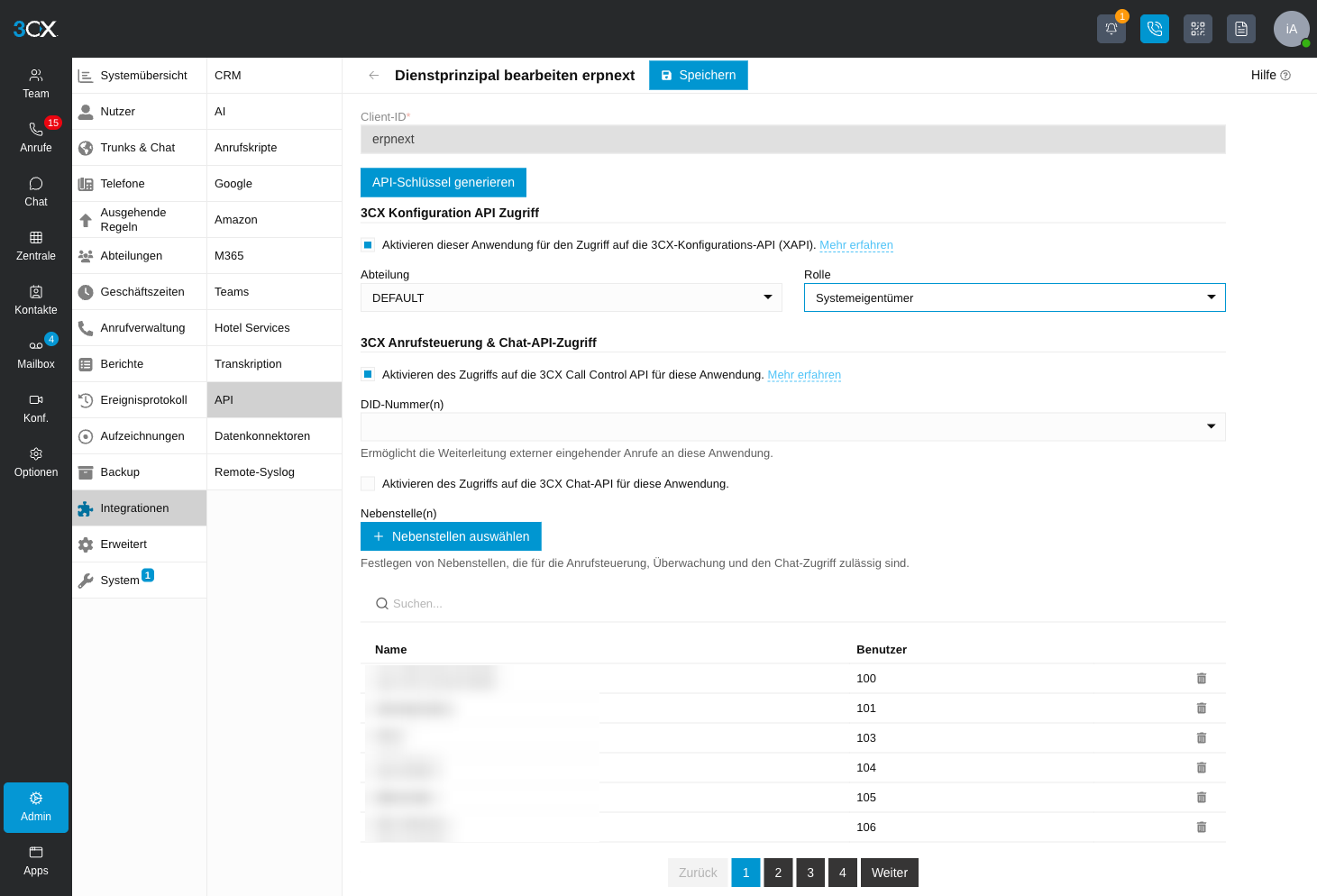This screenshot has height=896, width=1317.
Task: Open Mehr erfahren link for XAPI
Action: pyautogui.click(x=856, y=245)
